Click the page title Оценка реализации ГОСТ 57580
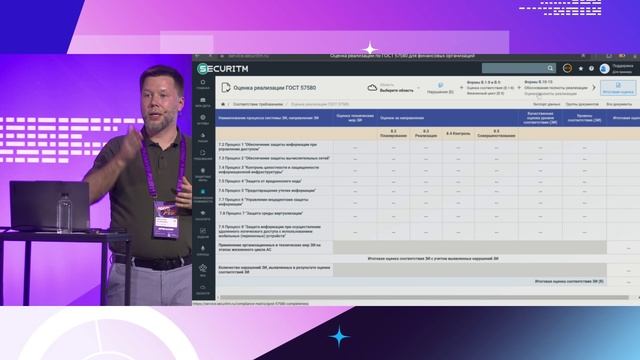This screenshot has width=640, height=360. [275, 88]
